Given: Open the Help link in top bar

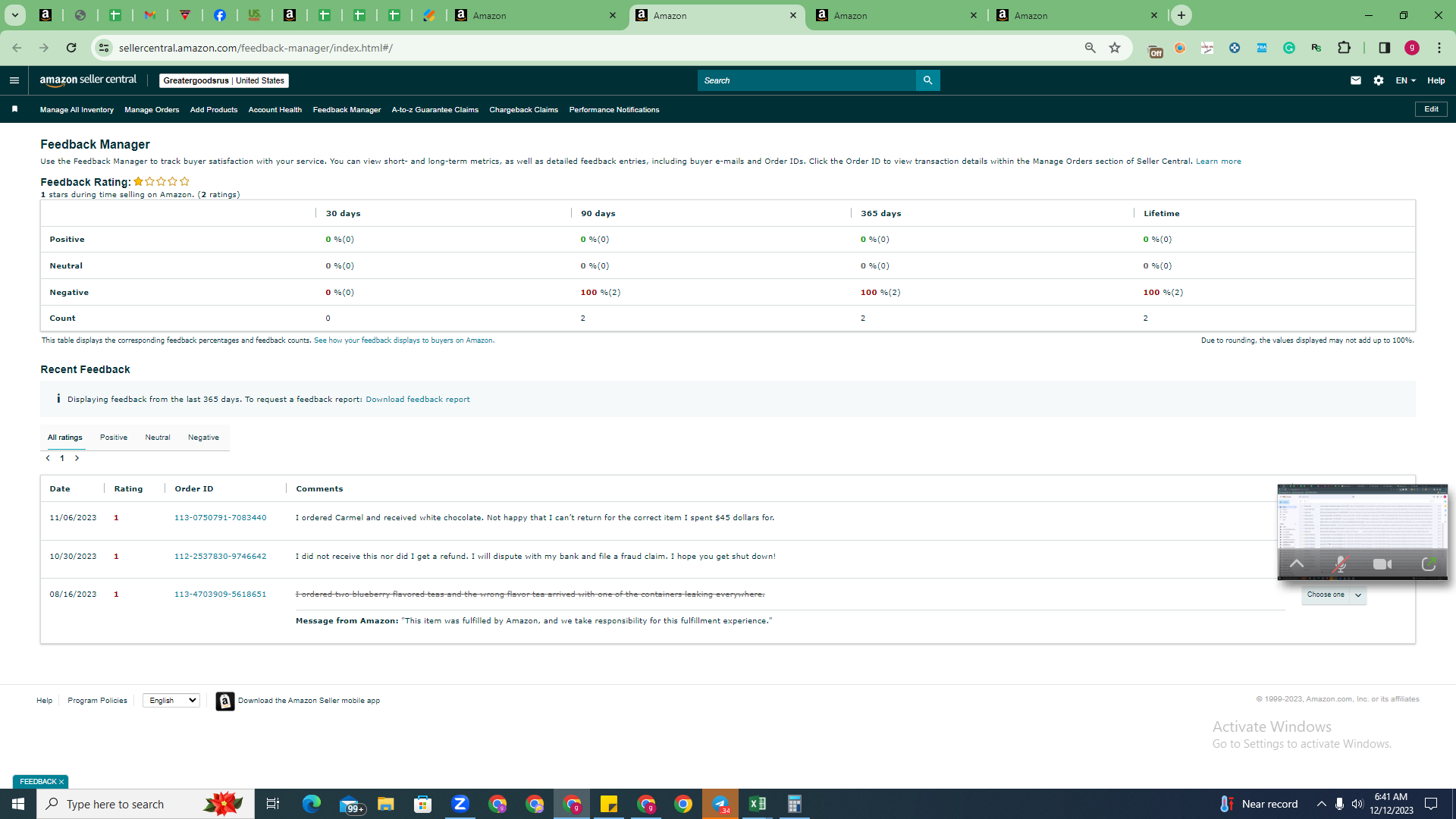Looking at the screenshot, I should 1436,80.
